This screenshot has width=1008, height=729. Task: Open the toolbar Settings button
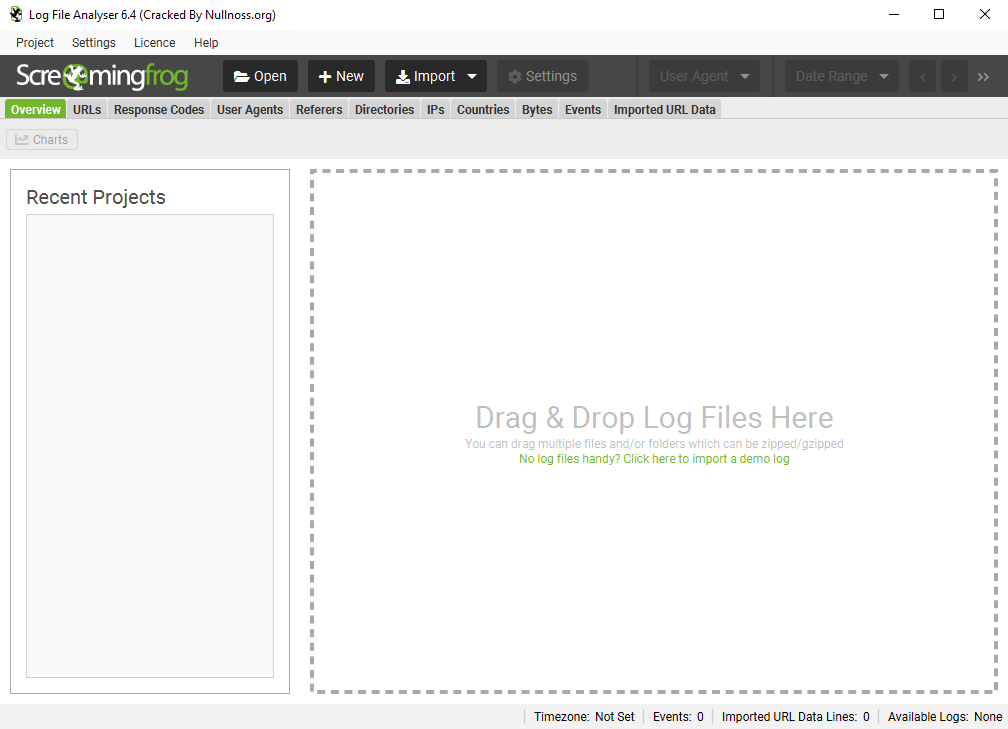click(x=543, y=76)
